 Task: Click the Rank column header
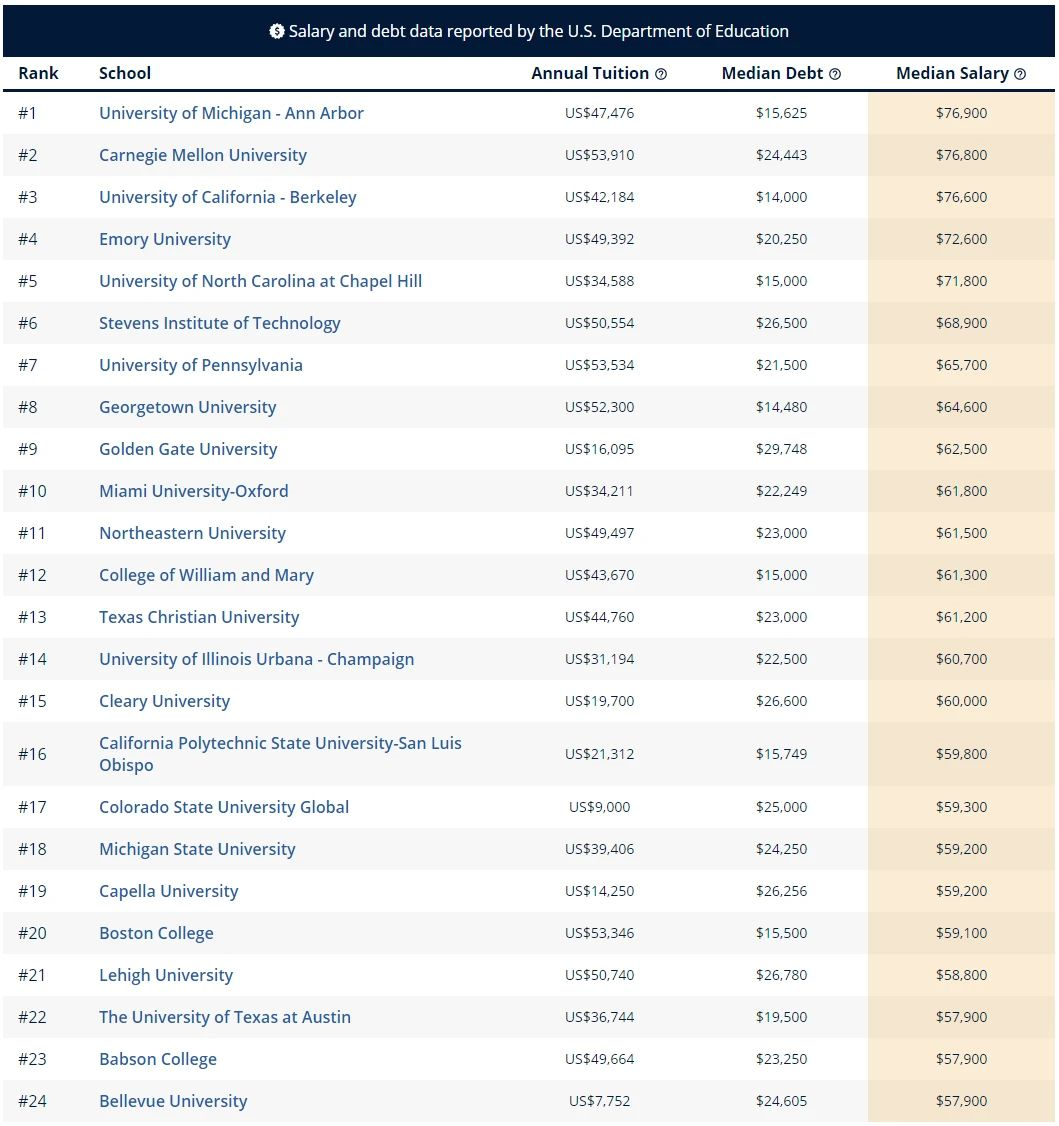point(38,73)
